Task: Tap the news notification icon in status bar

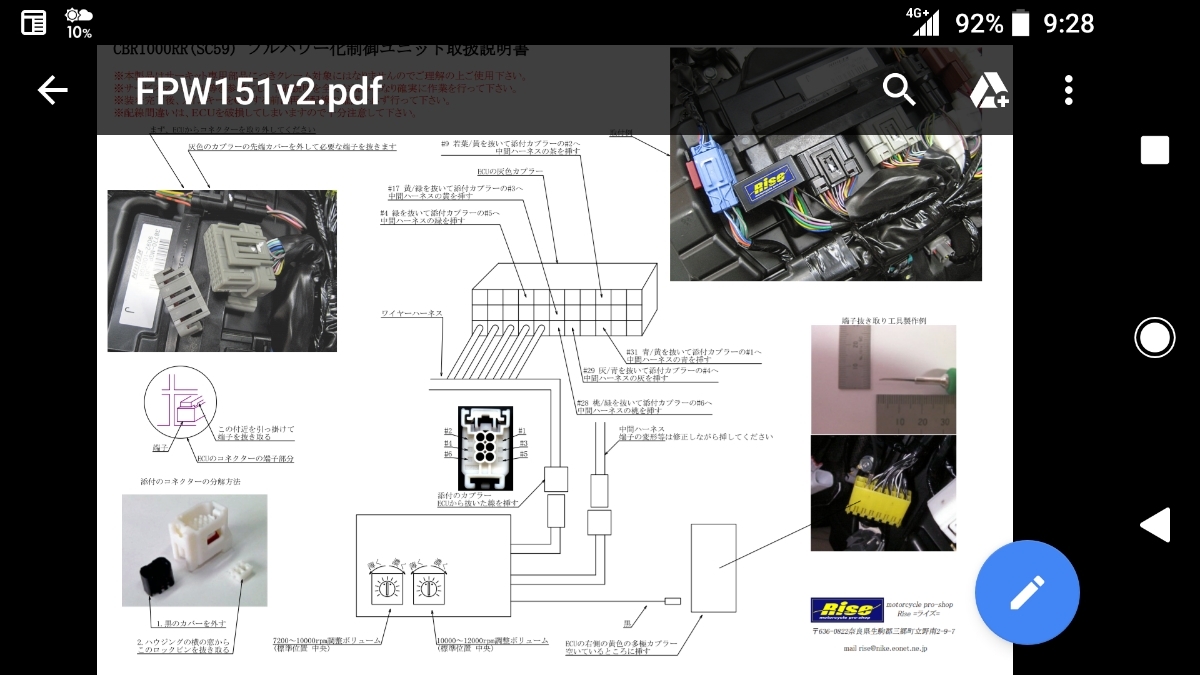Action: 33,22
